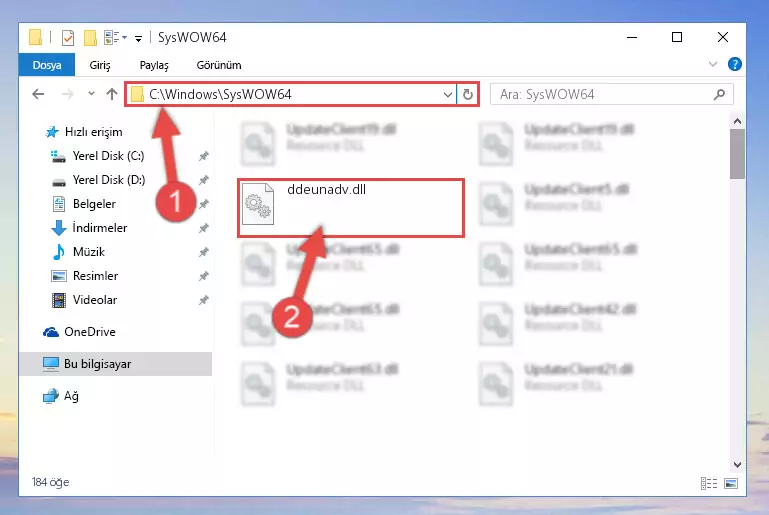Click pin icon next to Videolar
This screenshot has height=515, width=769.
pos(204,300)
